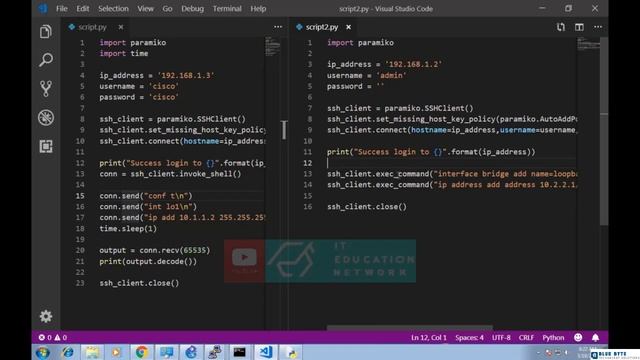Open the command prompt taskbar icon

[240, 352]
